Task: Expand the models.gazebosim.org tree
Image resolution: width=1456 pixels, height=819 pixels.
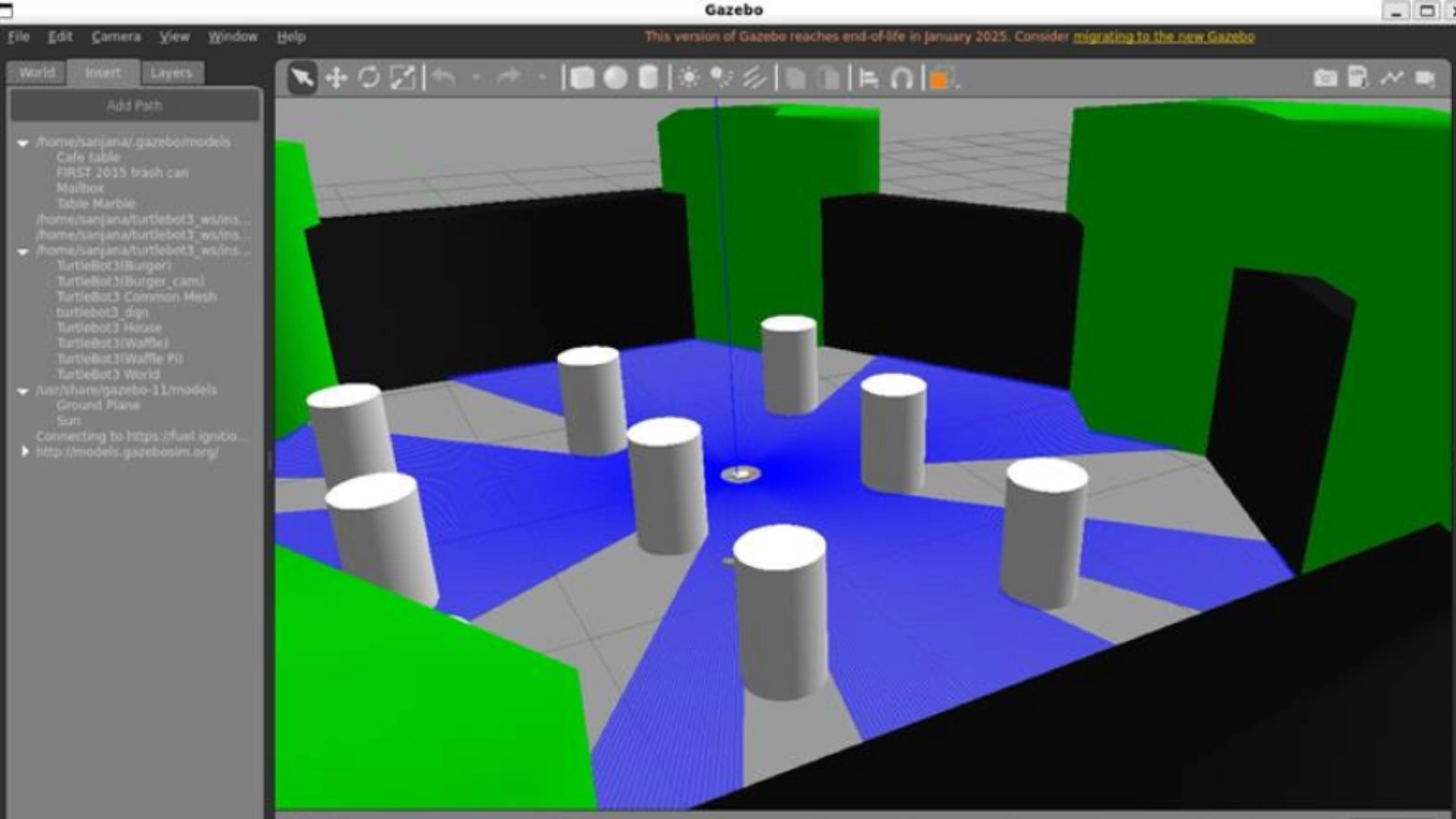Action: [25, 452]
